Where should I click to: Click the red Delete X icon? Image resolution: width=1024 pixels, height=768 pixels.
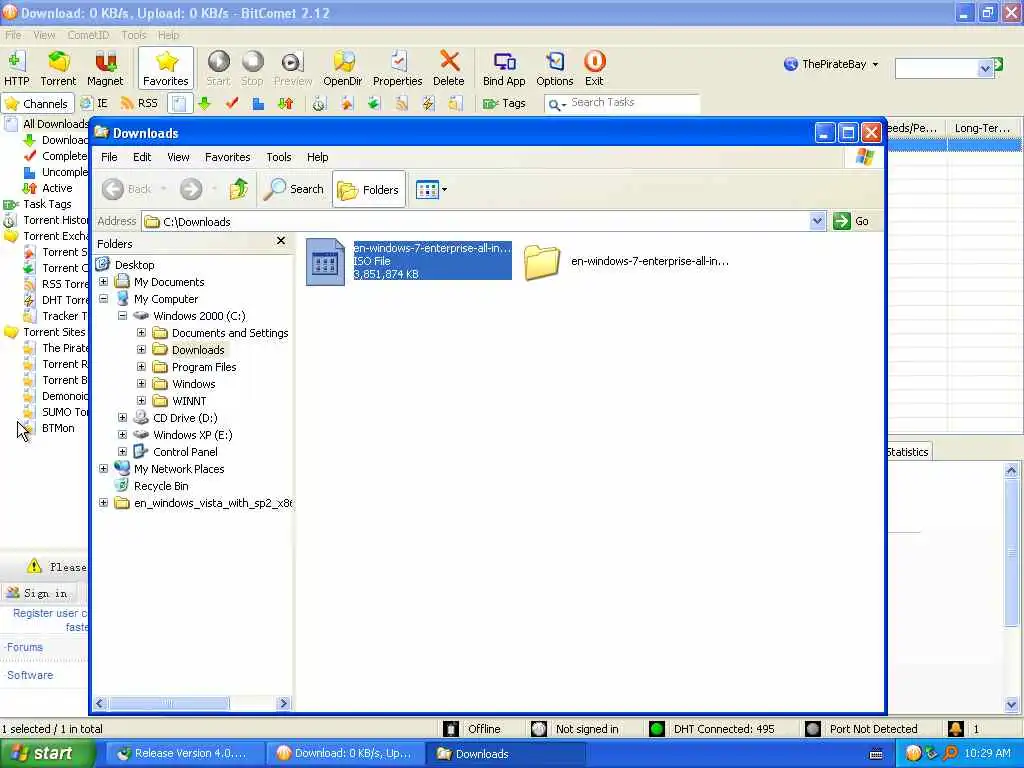click(x=449, y=68)
